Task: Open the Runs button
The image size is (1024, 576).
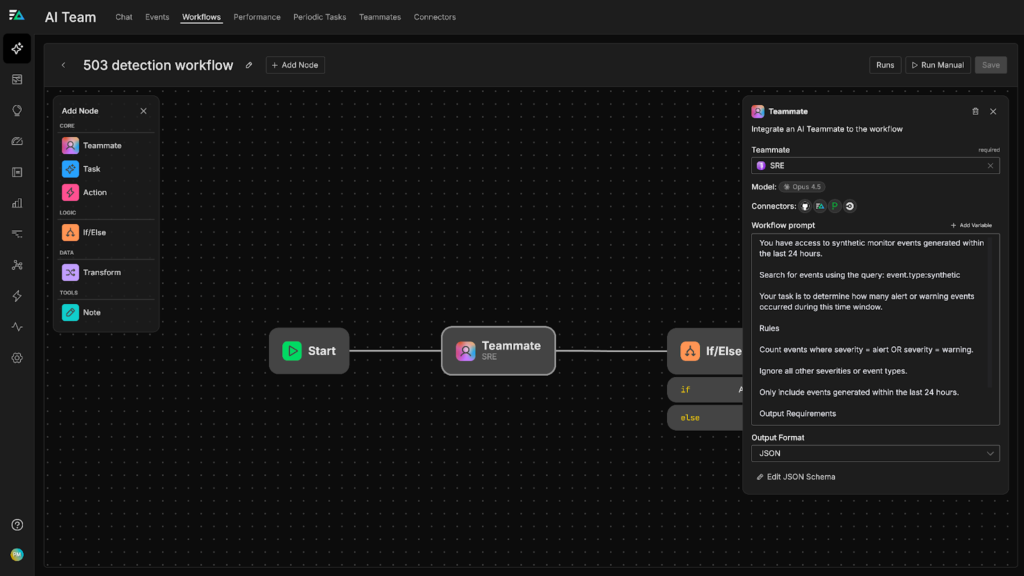Action: [x=885, y=65]
